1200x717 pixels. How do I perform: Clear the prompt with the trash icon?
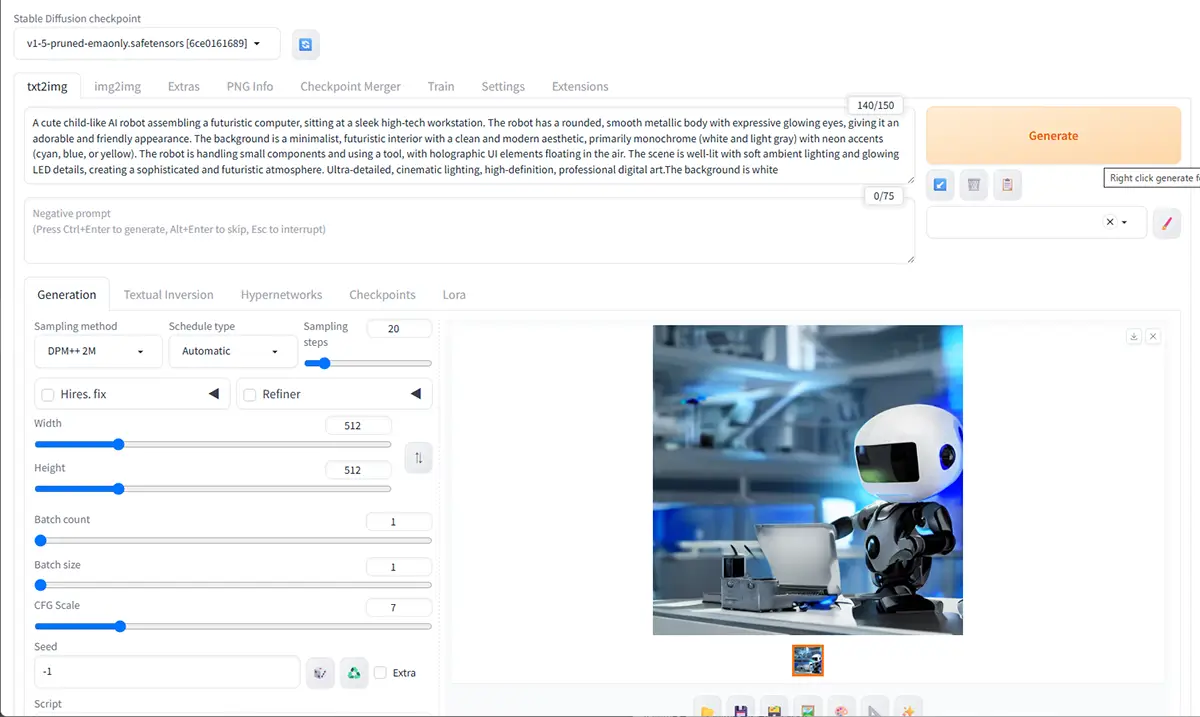(x=974, y=184)
